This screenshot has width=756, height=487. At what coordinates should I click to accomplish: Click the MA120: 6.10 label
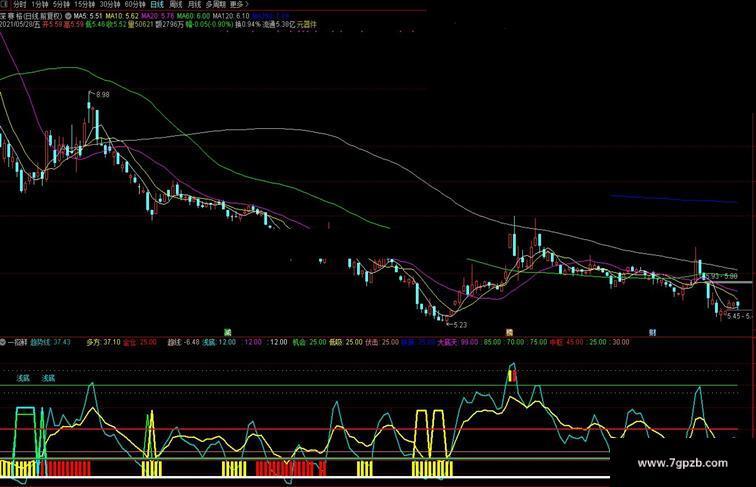click(x=231, y=16)
